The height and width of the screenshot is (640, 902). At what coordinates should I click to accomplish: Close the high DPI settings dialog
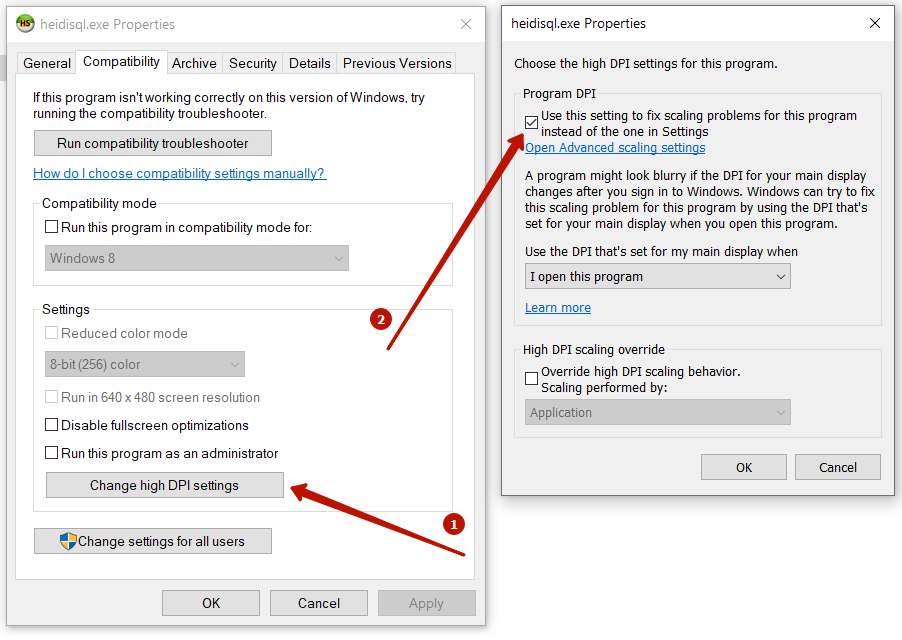point(874,23)
